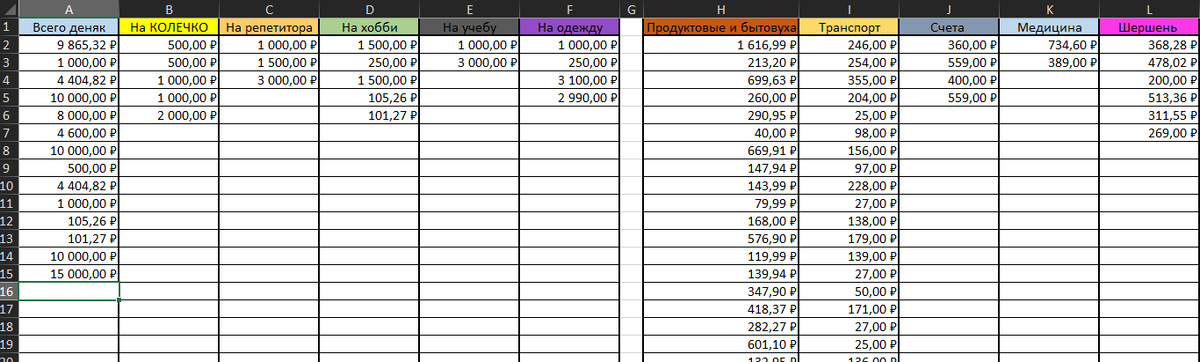The width and height of the screenshot is (1200, 362).
Task: Select cell with 389,00 ₽
Action: tap(1049, 64)
